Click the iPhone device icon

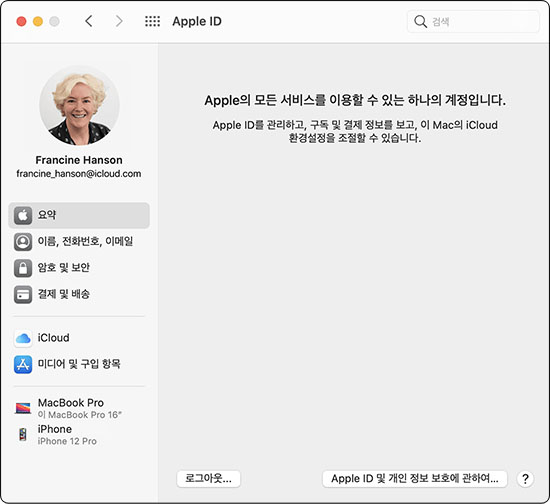[x=23, y=435]
